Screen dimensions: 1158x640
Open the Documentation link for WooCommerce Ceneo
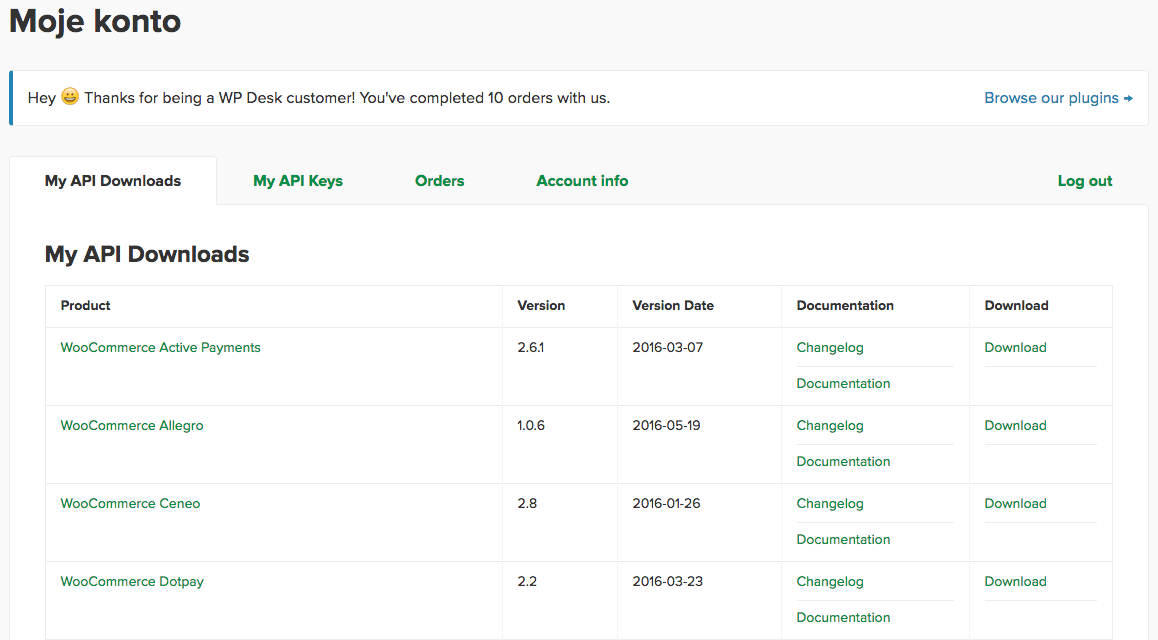click(843, 540)
